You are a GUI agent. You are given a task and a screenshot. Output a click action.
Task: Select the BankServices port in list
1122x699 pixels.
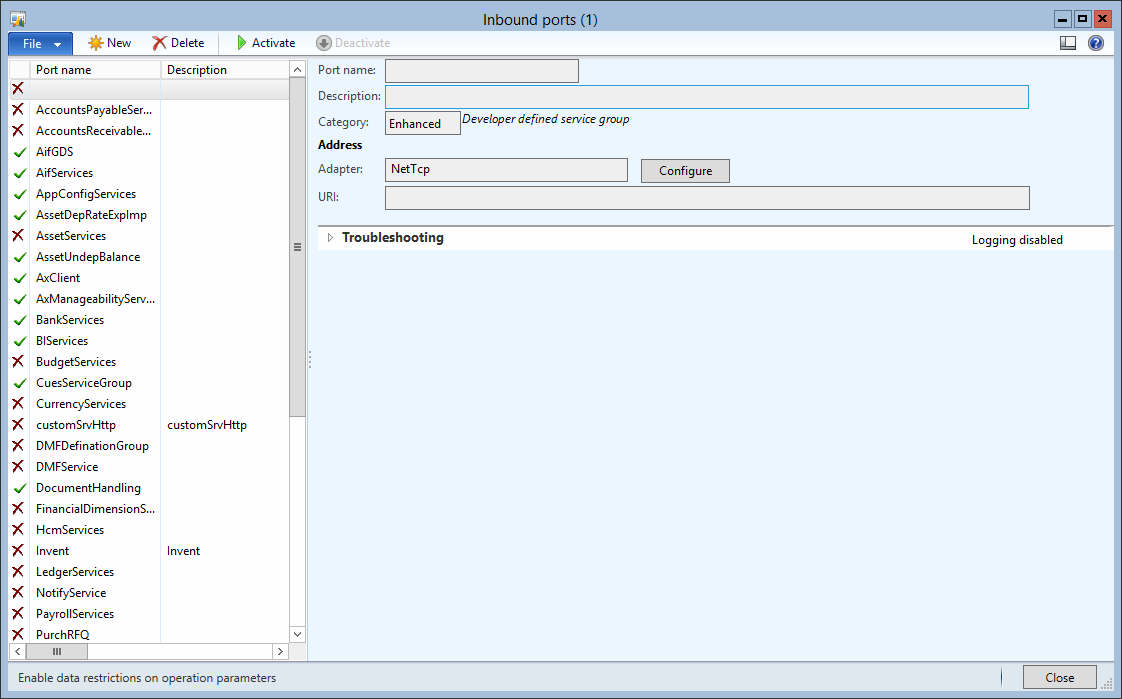click(x=70, y=320)
